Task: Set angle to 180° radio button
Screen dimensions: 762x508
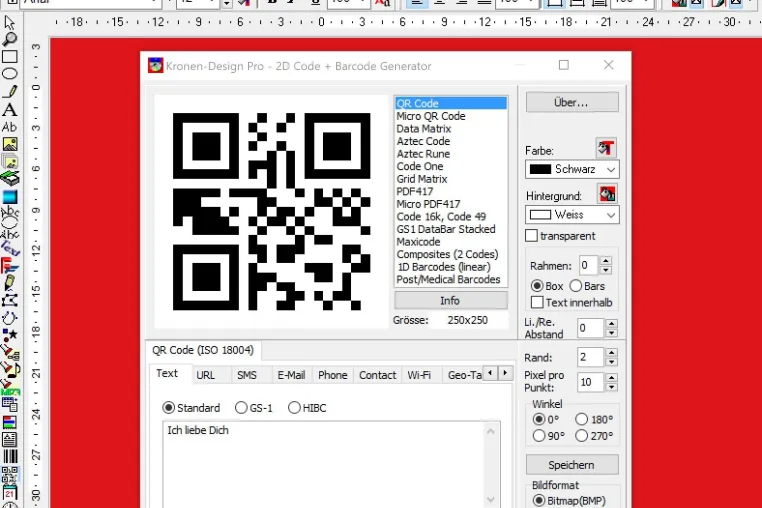Action: pos(582,419)
